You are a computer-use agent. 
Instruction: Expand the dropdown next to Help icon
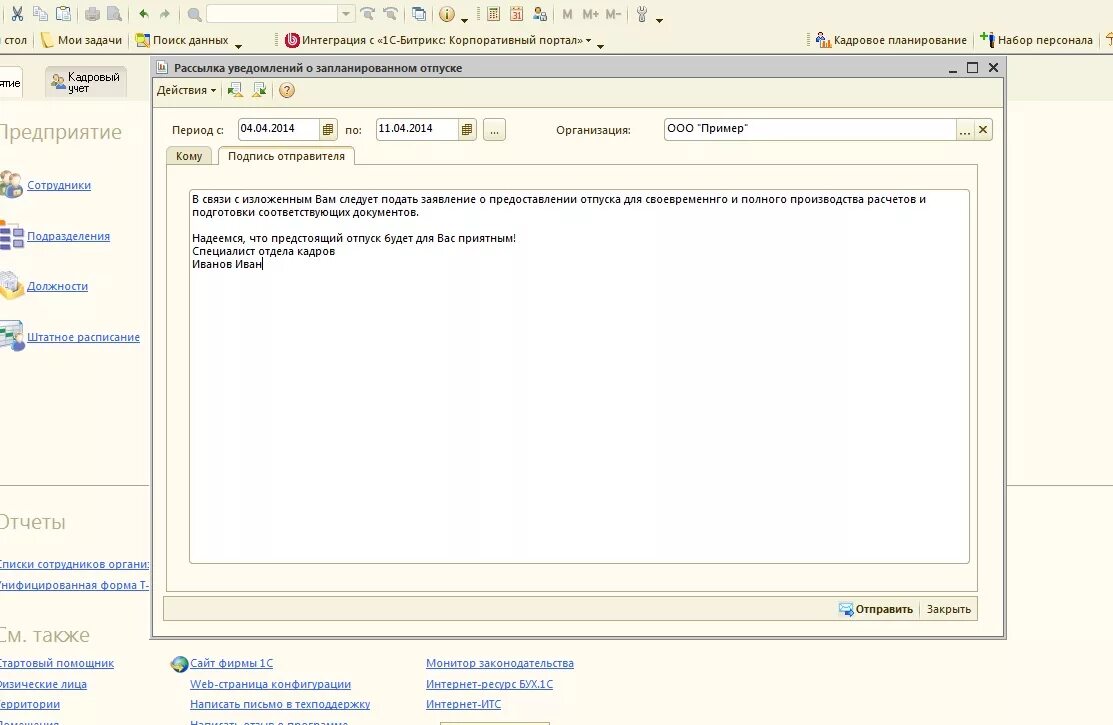point(464,20)
